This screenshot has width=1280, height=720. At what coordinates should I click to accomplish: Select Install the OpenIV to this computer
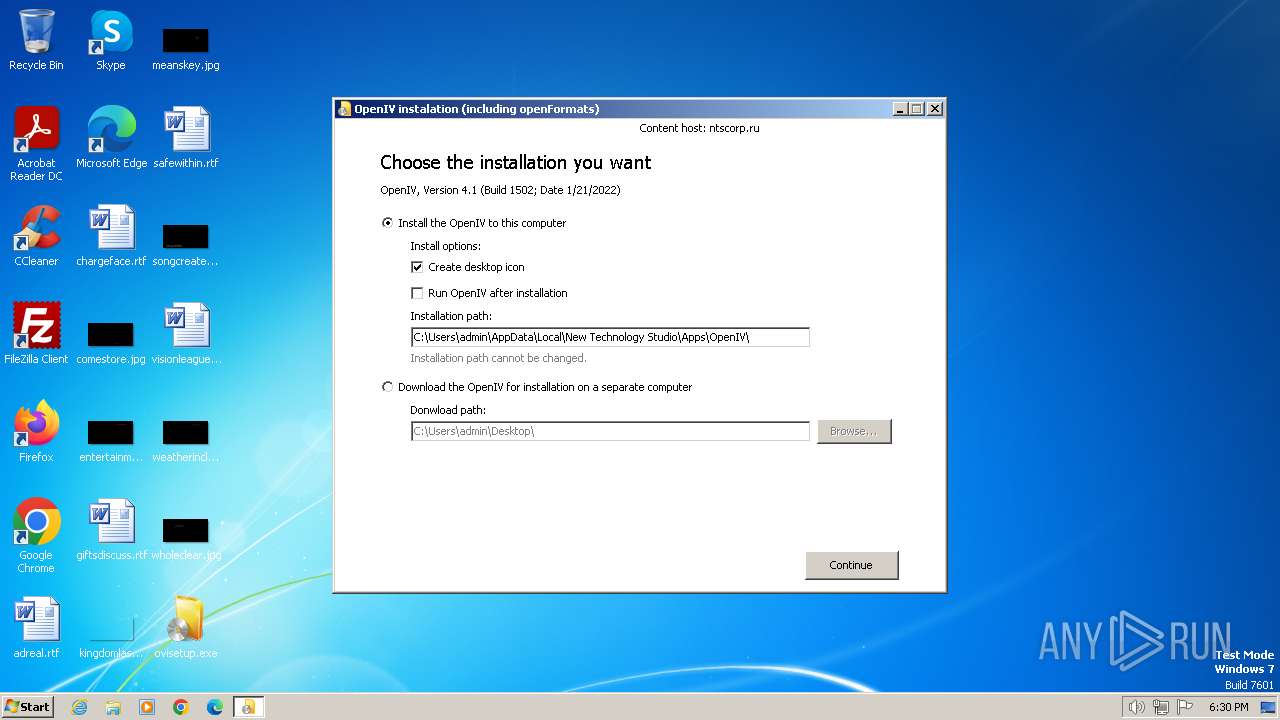coord(474,223)
